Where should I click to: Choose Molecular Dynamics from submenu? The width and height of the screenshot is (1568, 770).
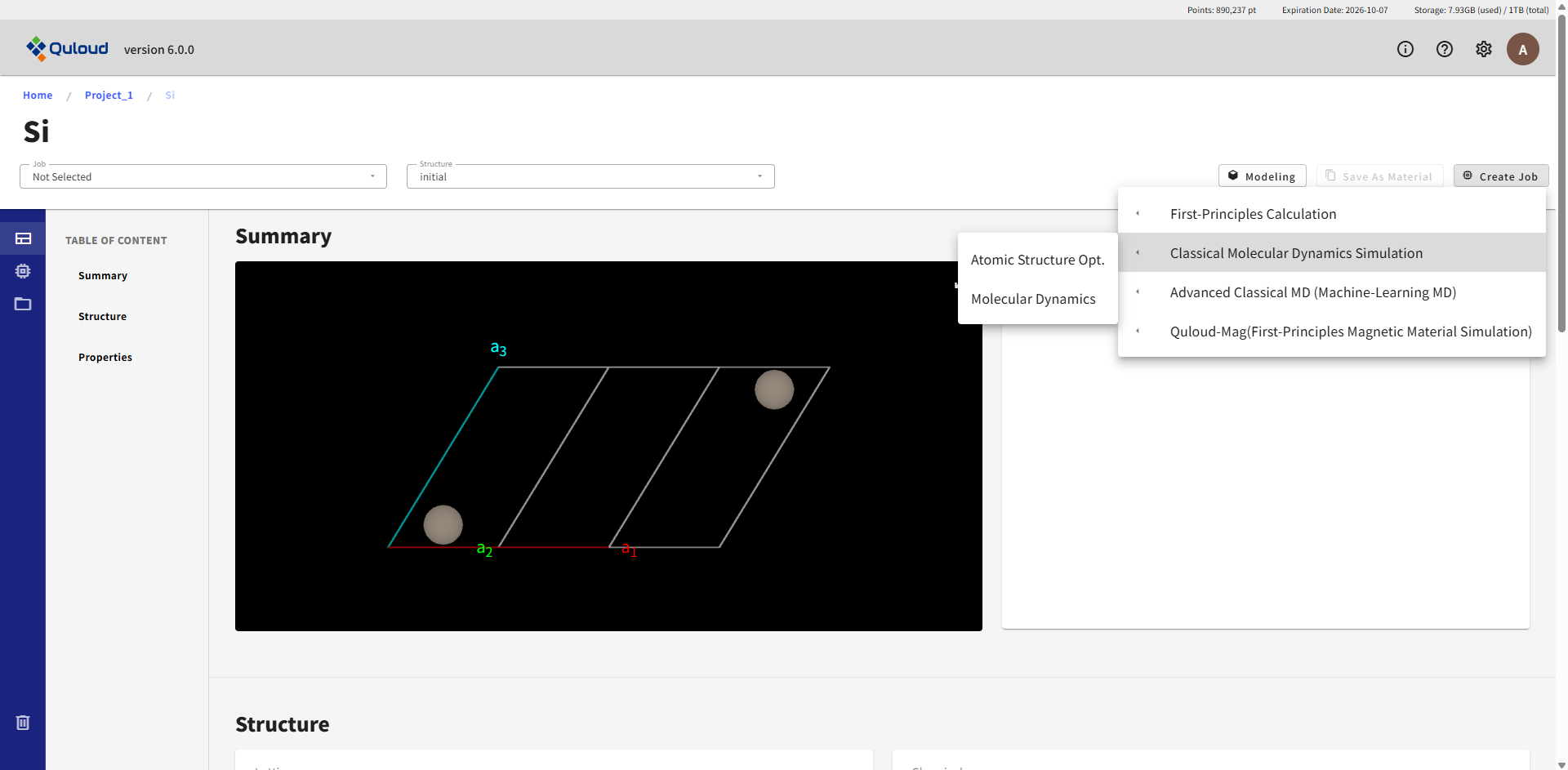pos(1033,299)
